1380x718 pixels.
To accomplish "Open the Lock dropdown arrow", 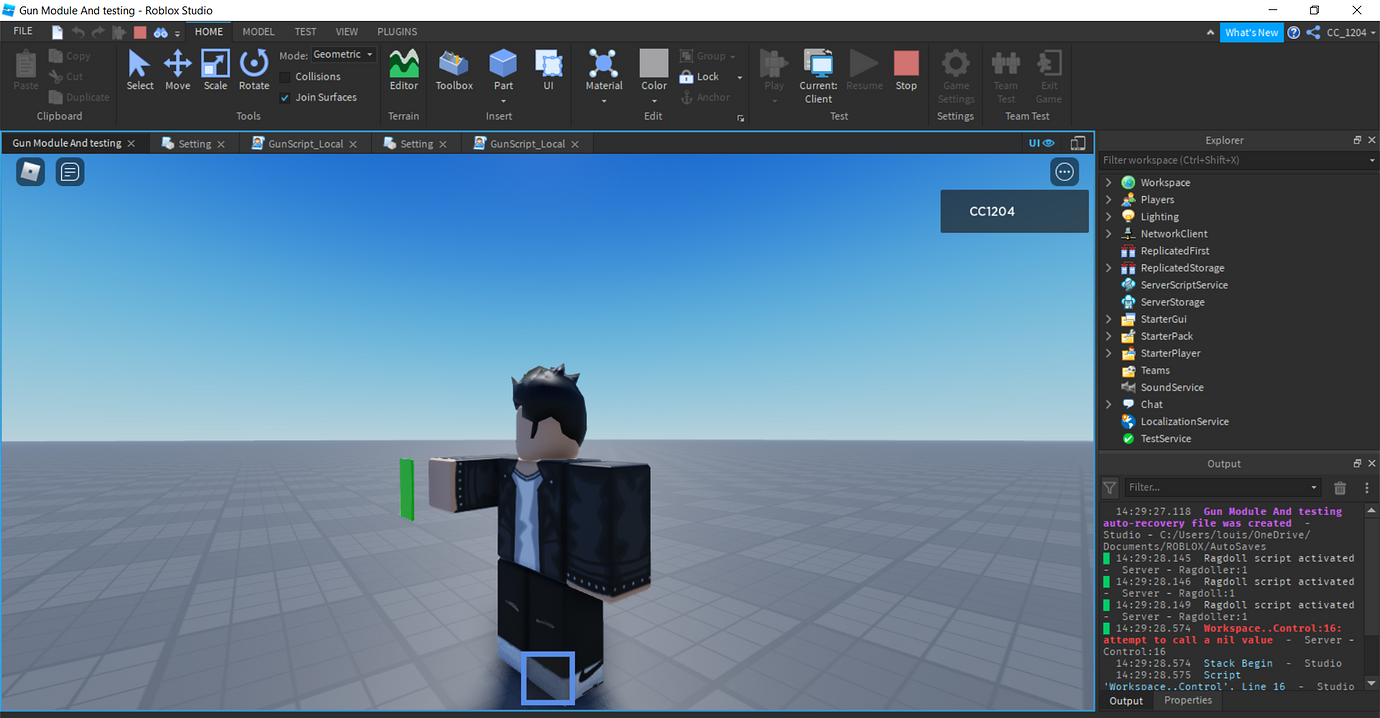I will point(739,77).
